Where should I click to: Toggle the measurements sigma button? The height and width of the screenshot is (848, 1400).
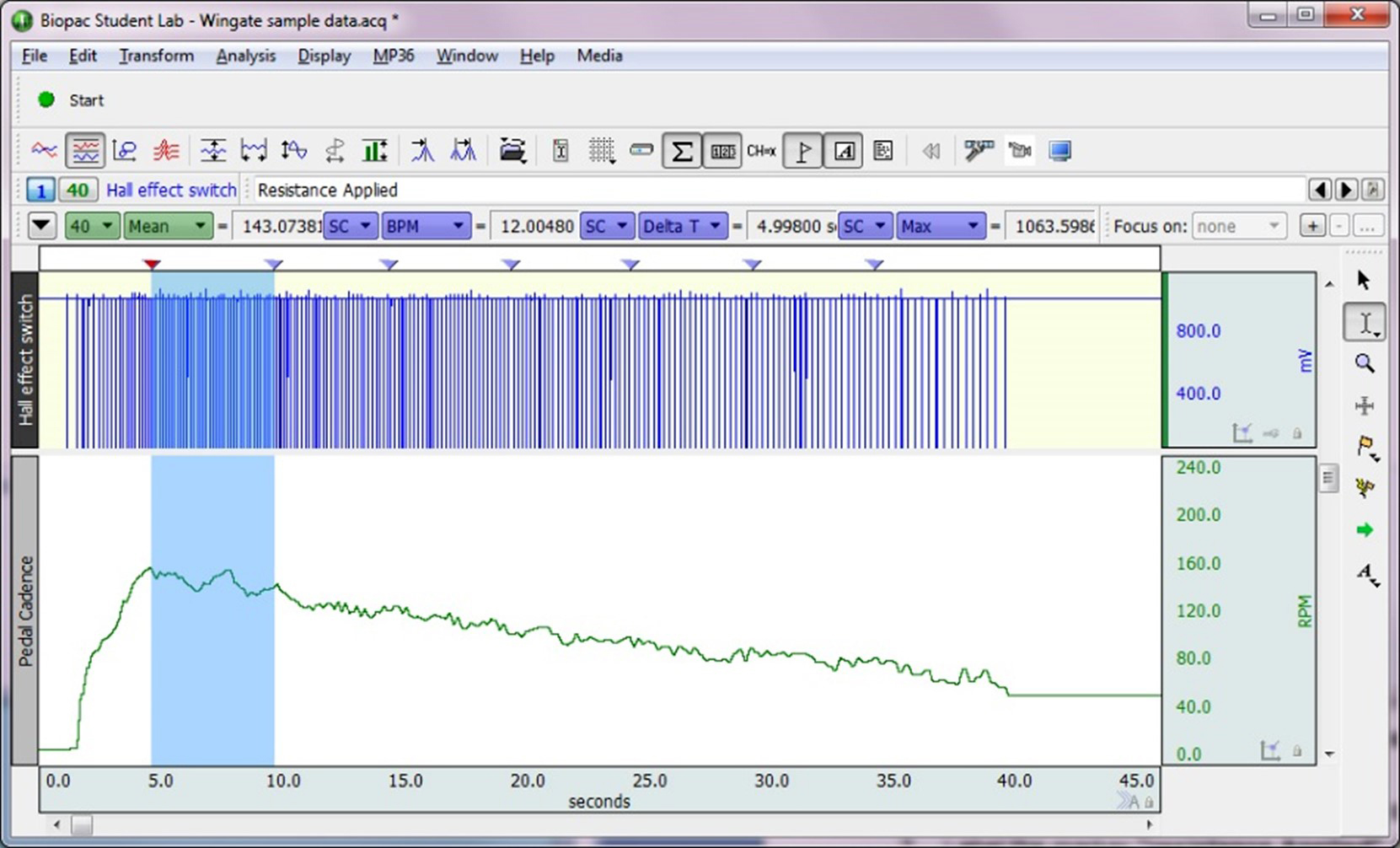coord(681,151)
